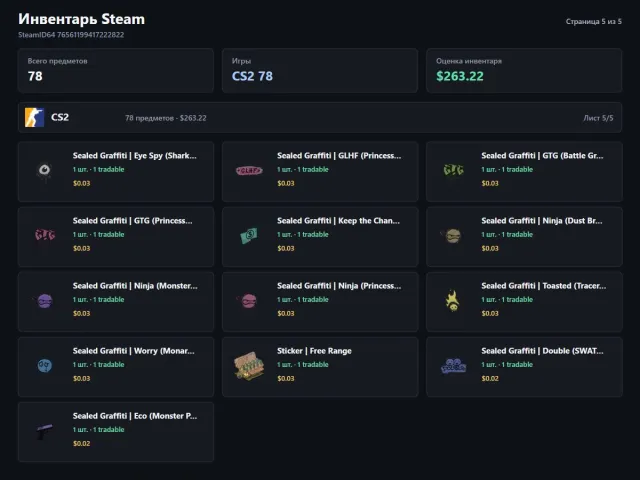The width and height of the screenshot is (640, 480).
Task: Select the green GTG Battle graffiti icon
Action: 453,169
